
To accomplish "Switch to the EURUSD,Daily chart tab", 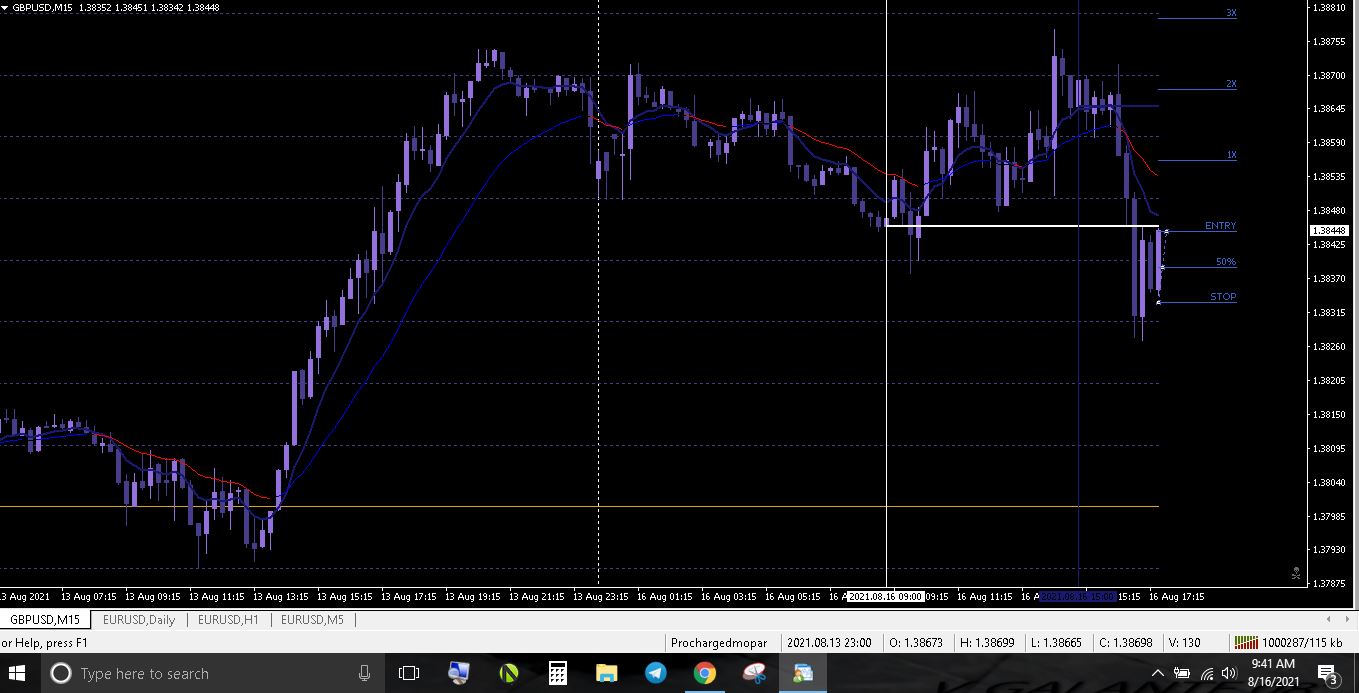I will (x=139, y=619).
